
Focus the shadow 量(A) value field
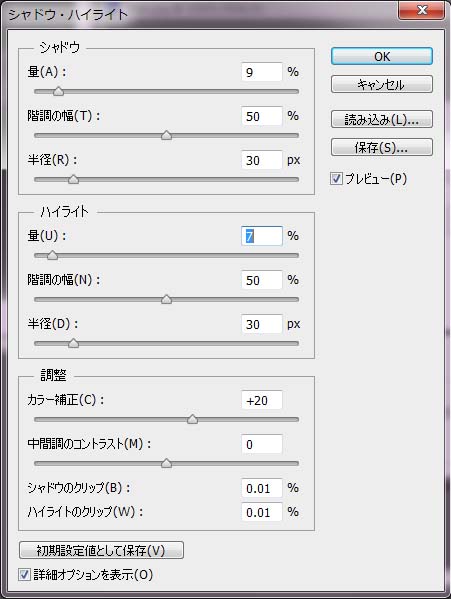click(262, 72)
